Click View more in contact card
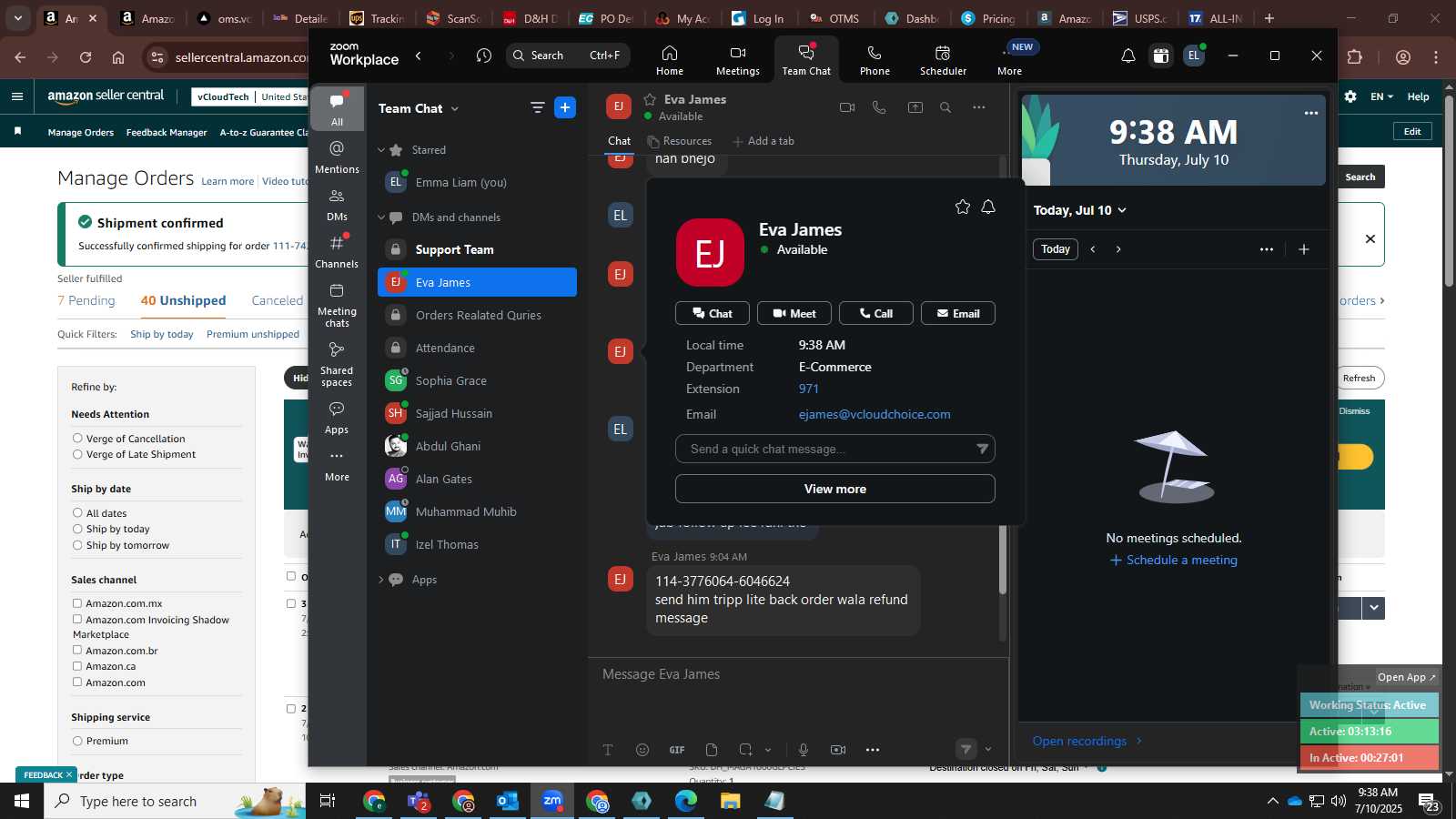This screenshot has height=819, width=1456. (x=835, y=489)
